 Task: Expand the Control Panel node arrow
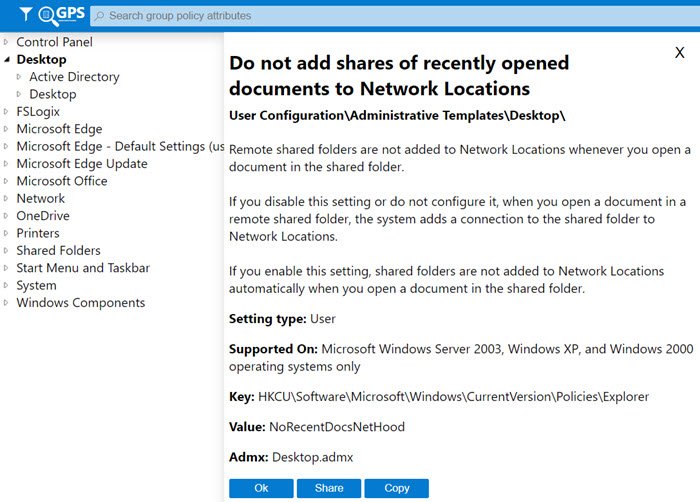(x=7, y=42)
